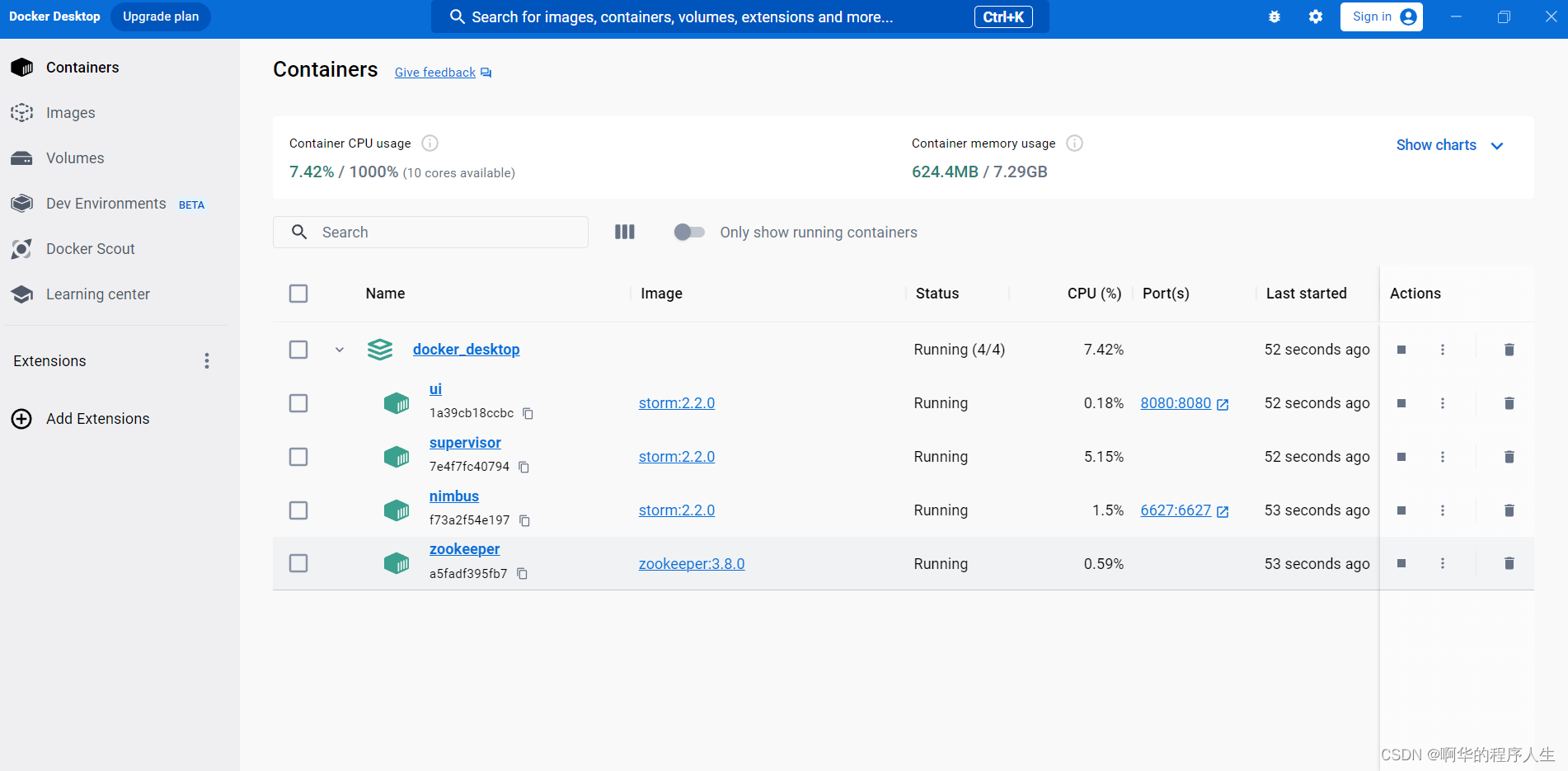Sort by Last started column header
The height and width of the screenshot is (771, 1568).
(1306, 294)
